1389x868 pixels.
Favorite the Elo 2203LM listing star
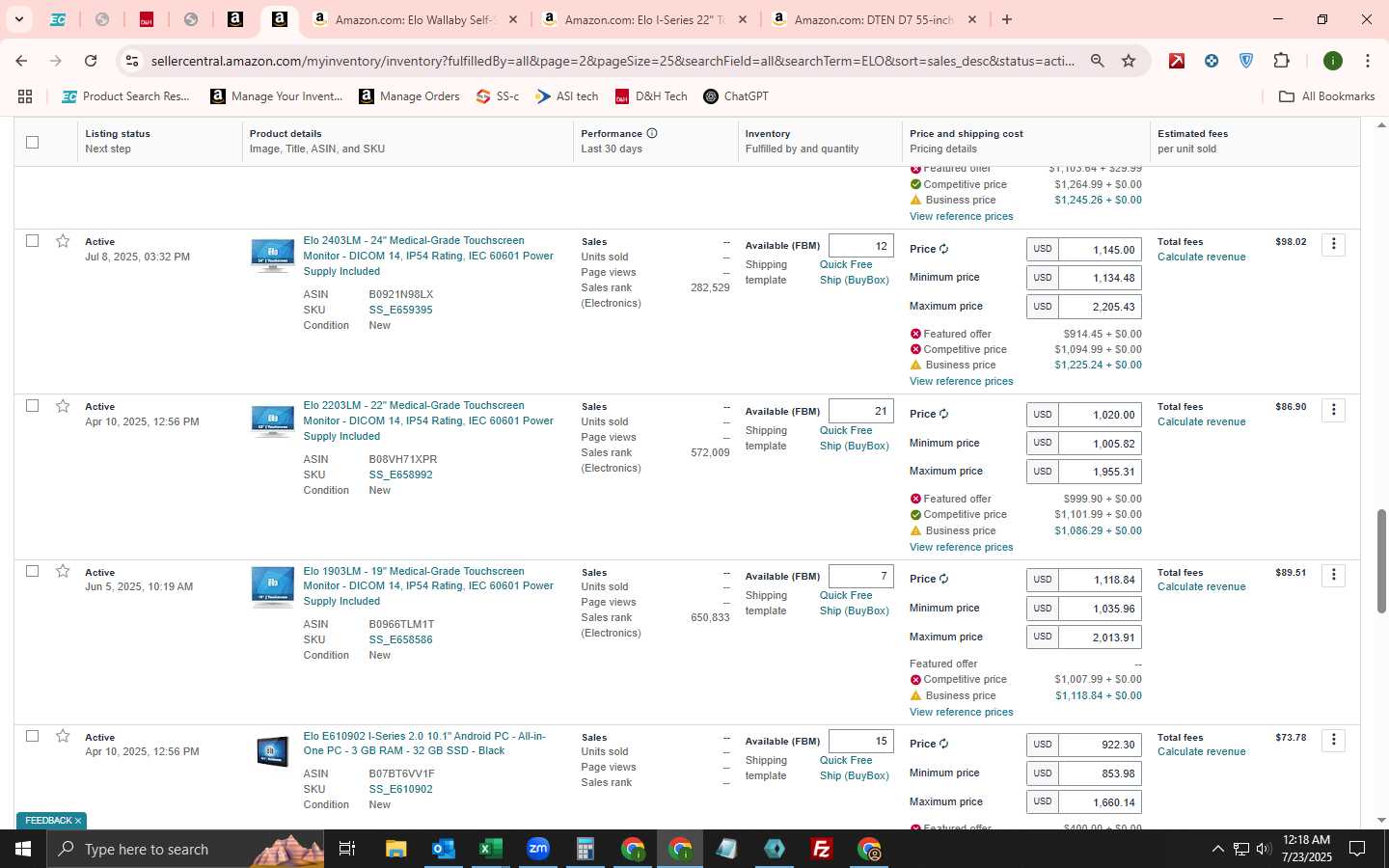(63, 406)
